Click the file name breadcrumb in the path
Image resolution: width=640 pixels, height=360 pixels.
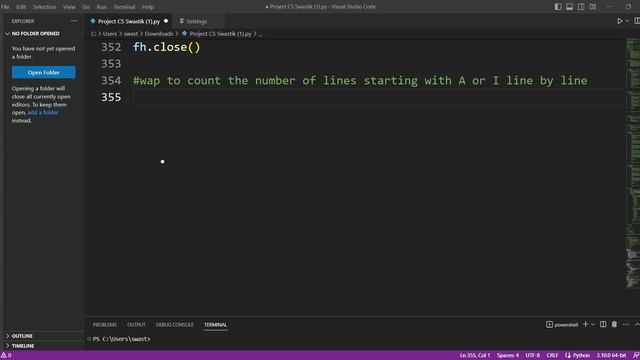(220, 34)
